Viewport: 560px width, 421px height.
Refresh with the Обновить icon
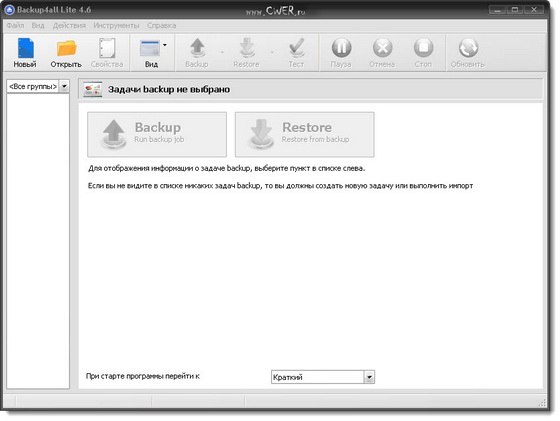pos(469,47)
